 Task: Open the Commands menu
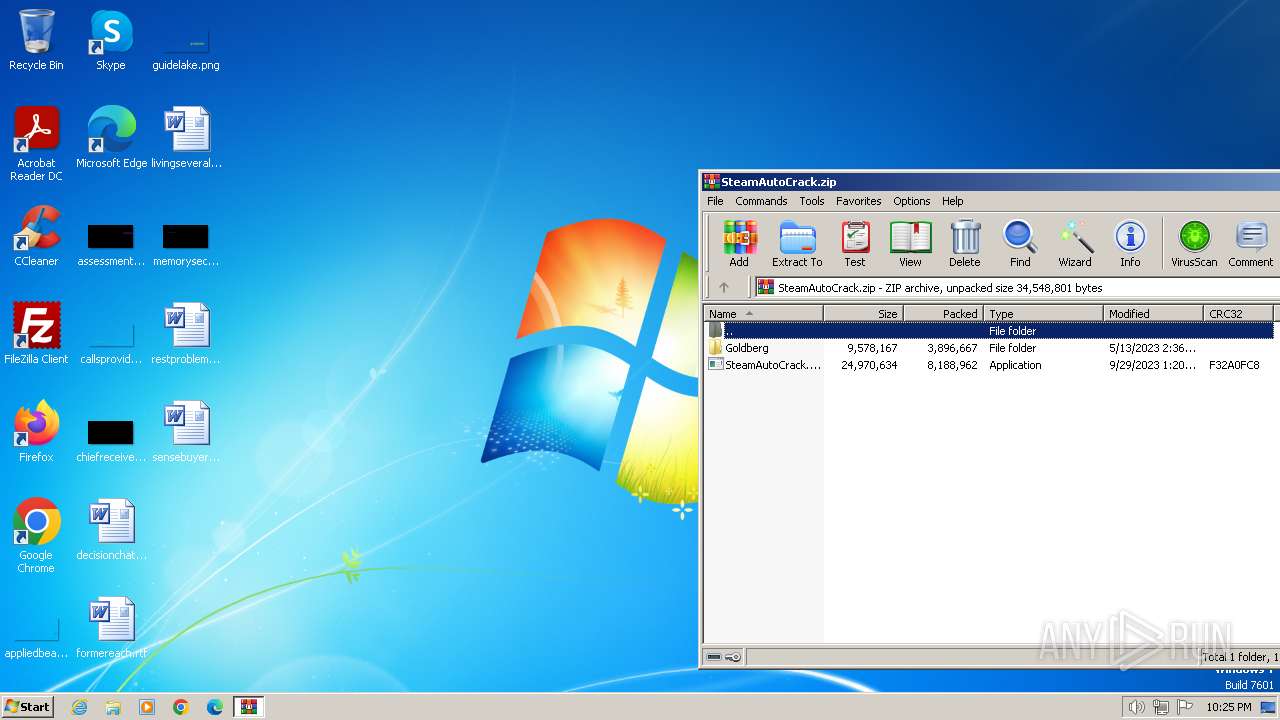pyautogui.click(x=761, y=201)
